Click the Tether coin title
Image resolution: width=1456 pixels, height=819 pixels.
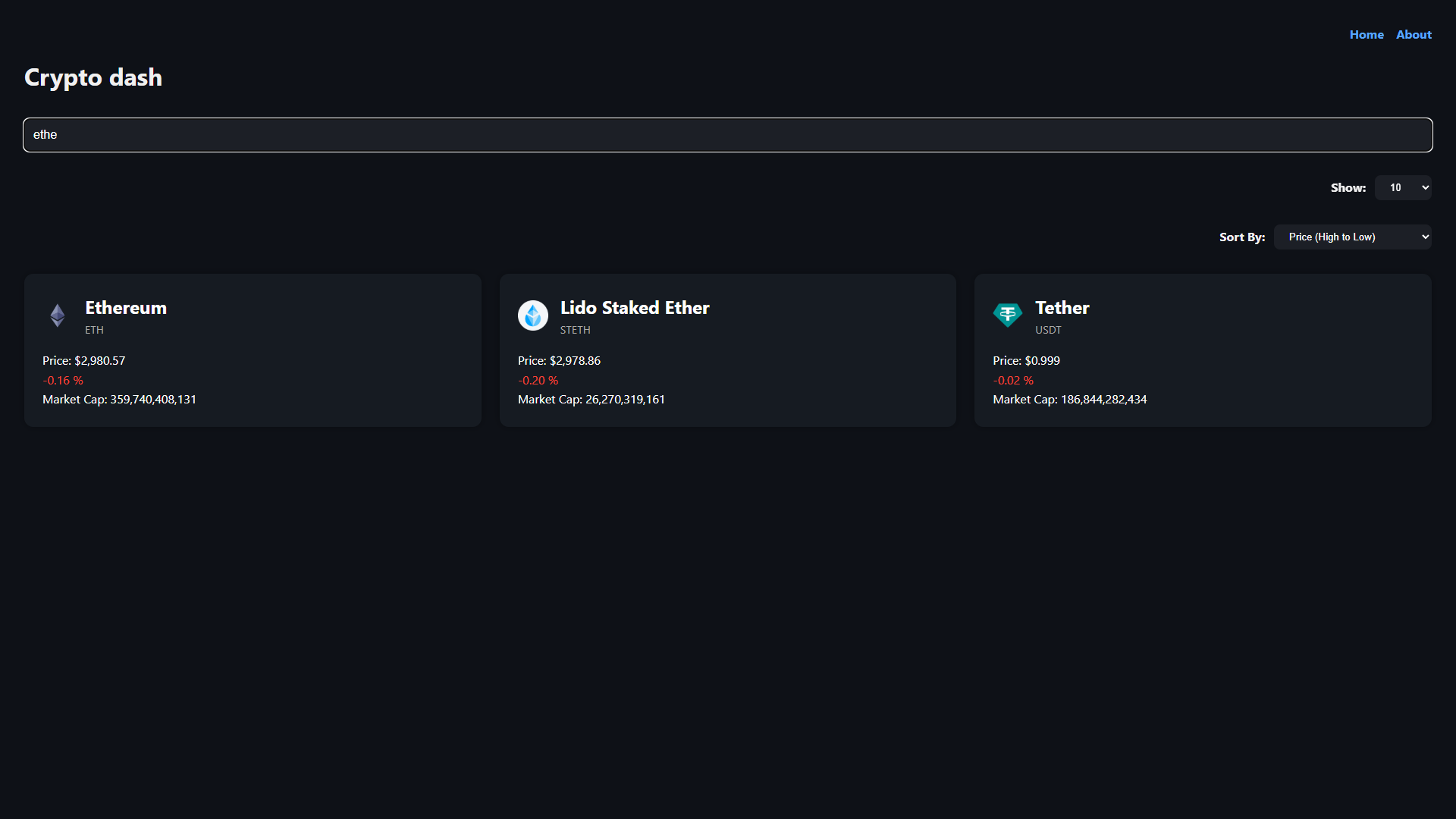point(1062,308)
